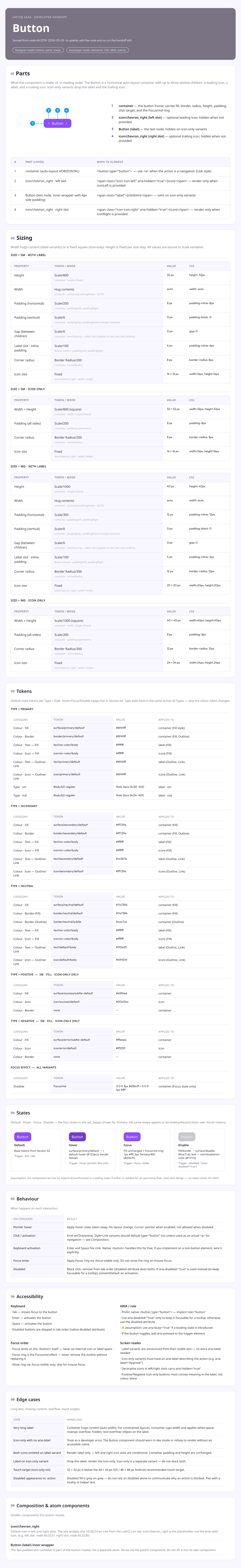Image resolution: width=241 pixels, height=1568 pixels.
Task: Select the '#ff2f2f' hex value
Action: (120, 1048)
